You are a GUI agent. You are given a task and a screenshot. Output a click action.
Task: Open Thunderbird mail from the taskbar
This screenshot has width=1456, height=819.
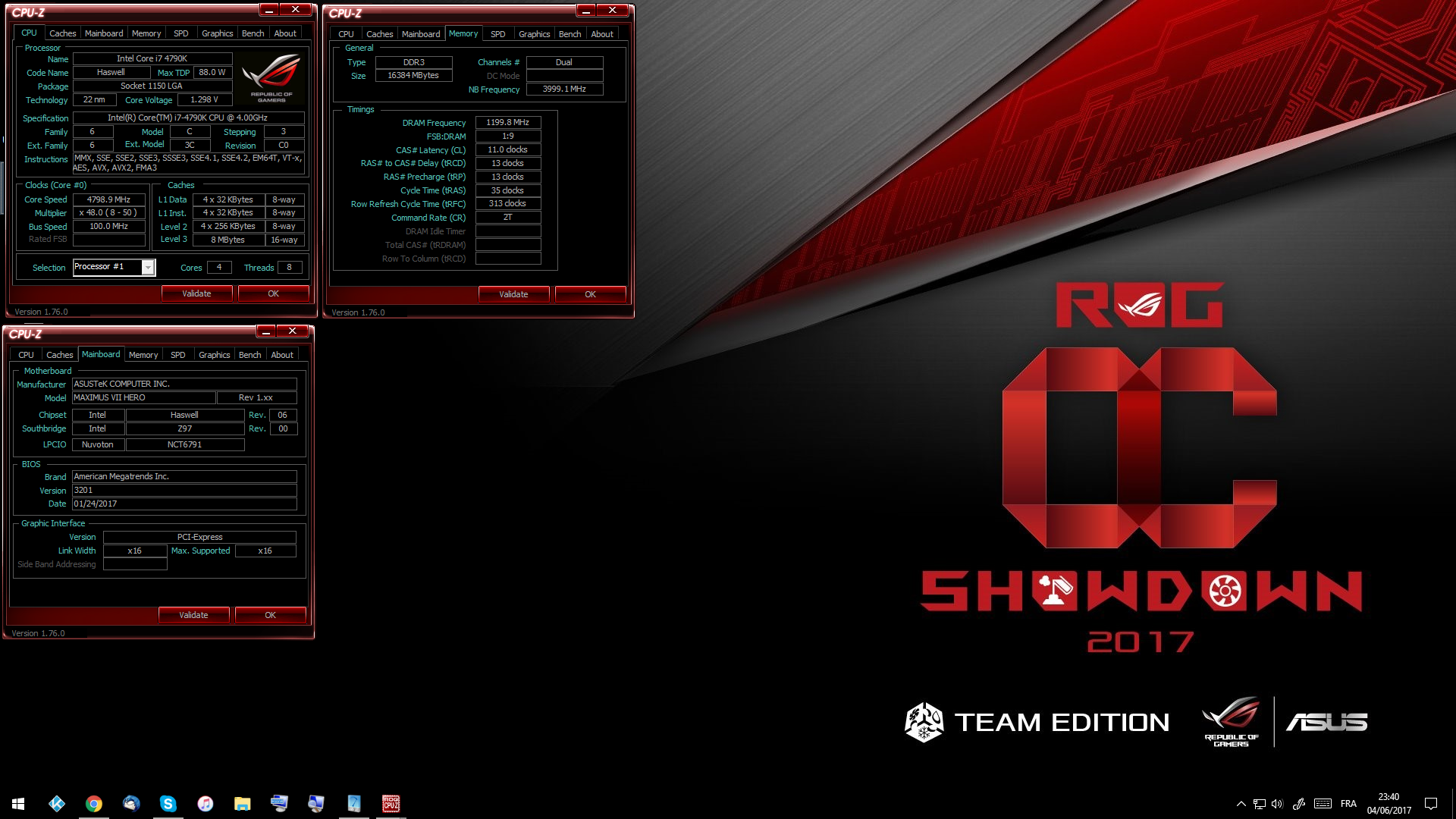[131, 803]
